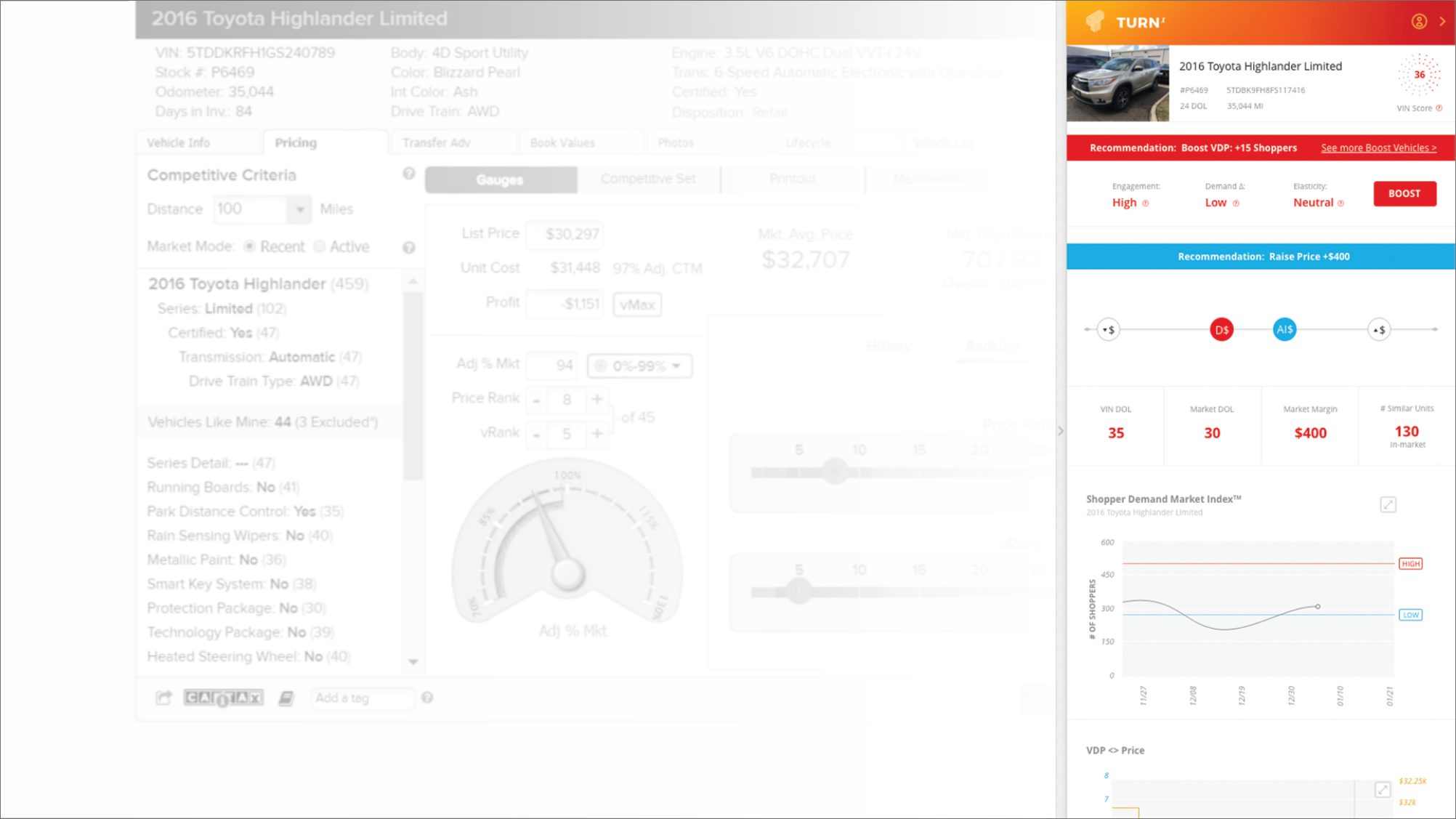Click the Add a tag field
The width and height of the screenshot is (1456, 819).
pyautogui.click(x=363, y=698)
